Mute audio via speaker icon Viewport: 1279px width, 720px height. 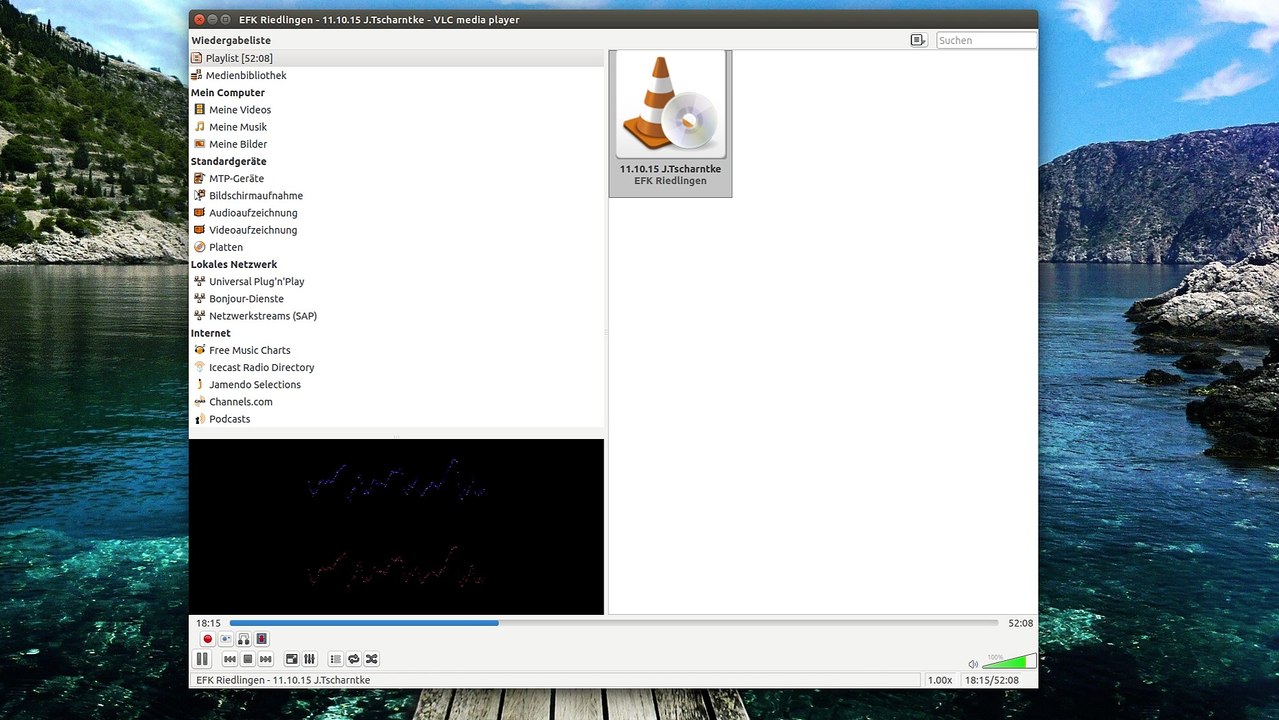pyautogui.click(x=973, y=664)
